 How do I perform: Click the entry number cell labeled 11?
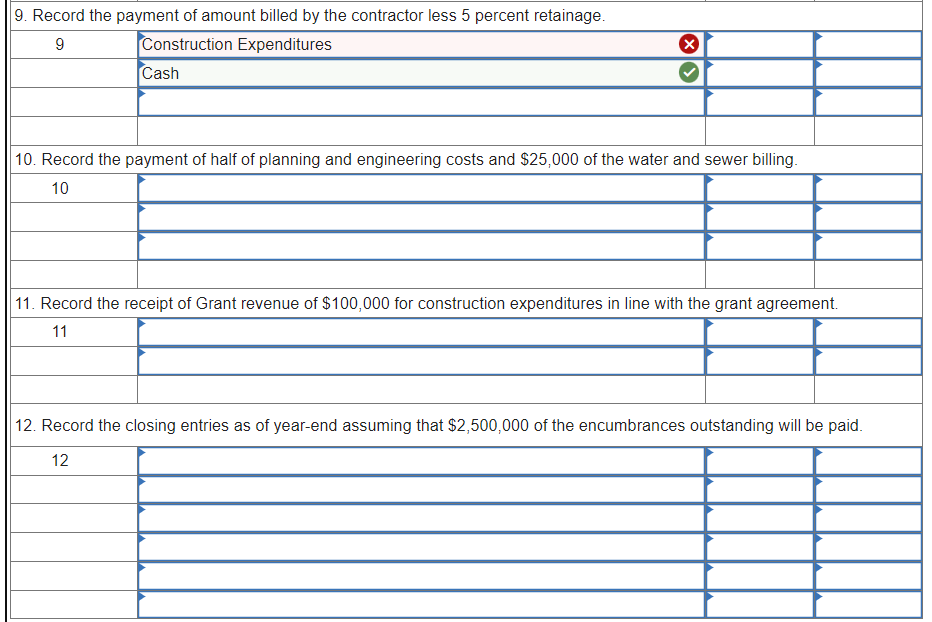click(x=60, y=330)
